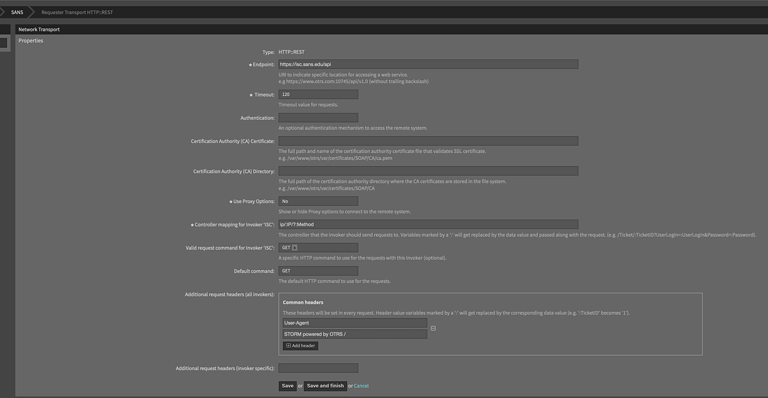Click the 'Certification Authority (CA) Directory:' label
Viewport: 768px width, 398px height.
pyautogui.click(x=234, y=172)
